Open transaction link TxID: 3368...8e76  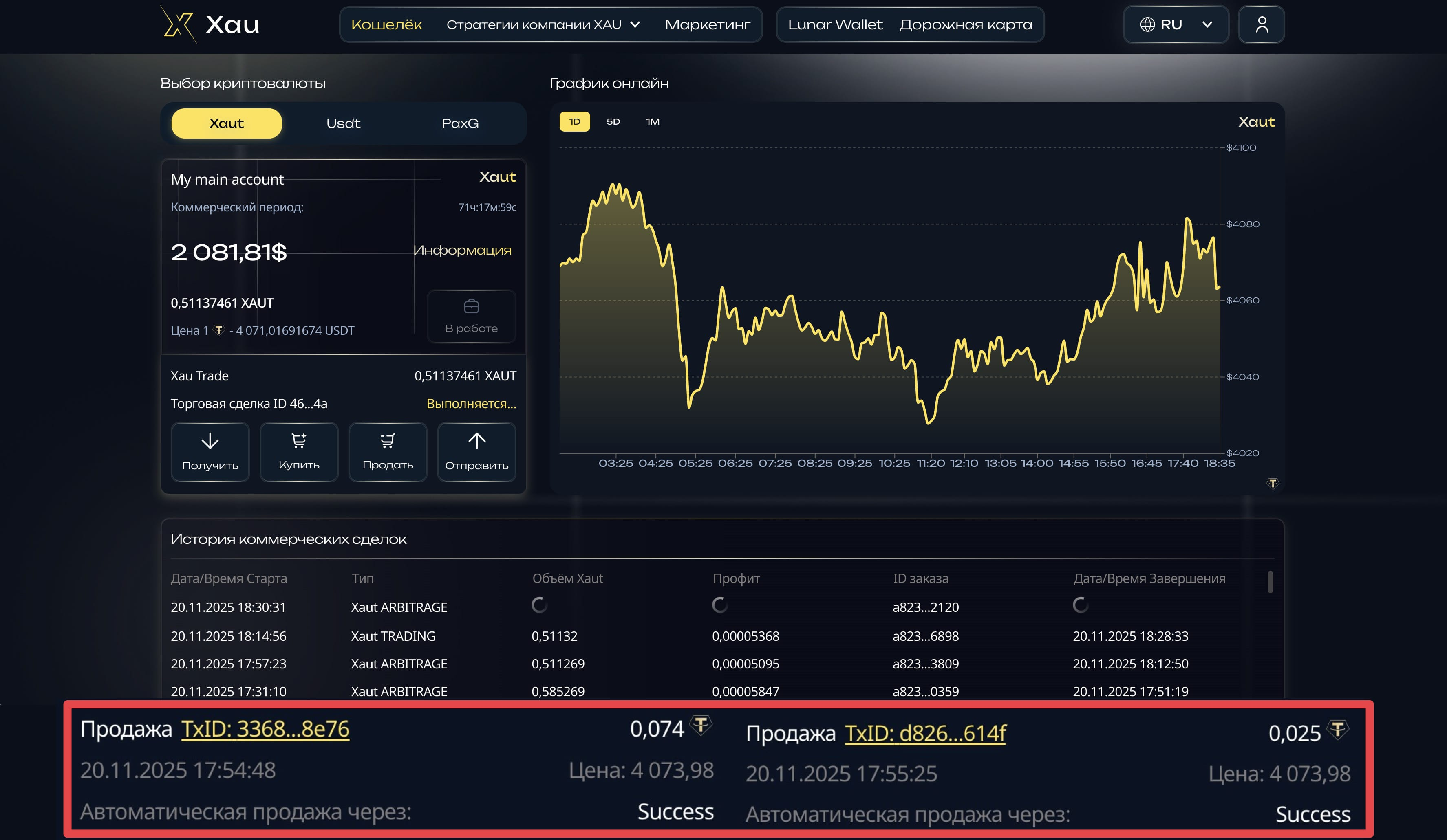tap(265, 729)
